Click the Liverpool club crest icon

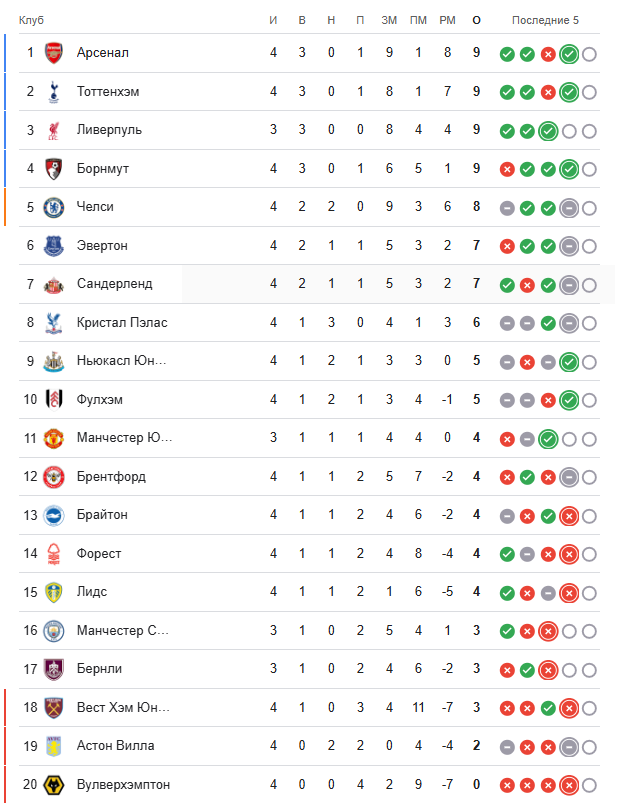pos(54,130)
